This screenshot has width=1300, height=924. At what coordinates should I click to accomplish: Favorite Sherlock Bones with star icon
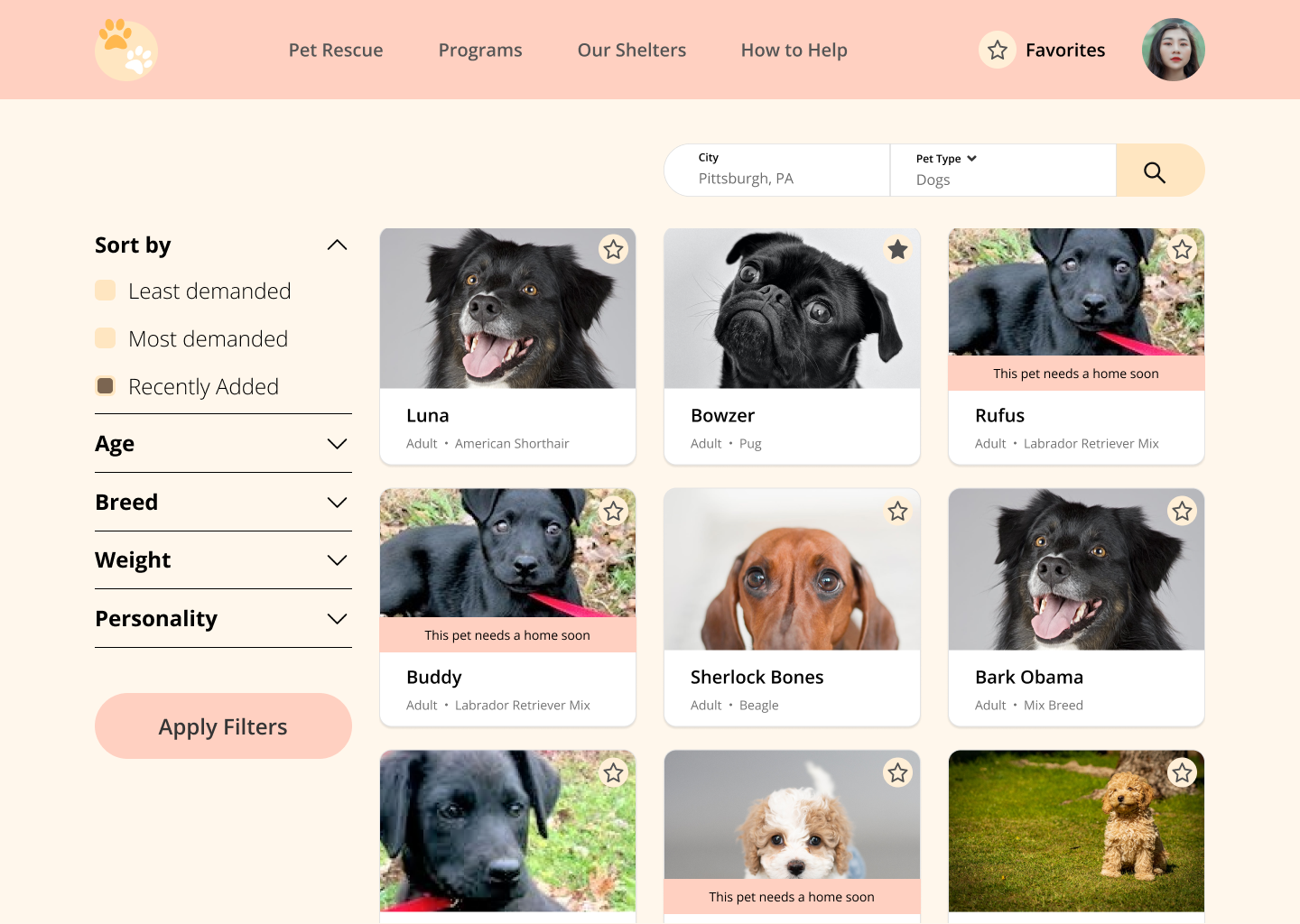click(897, 512)
